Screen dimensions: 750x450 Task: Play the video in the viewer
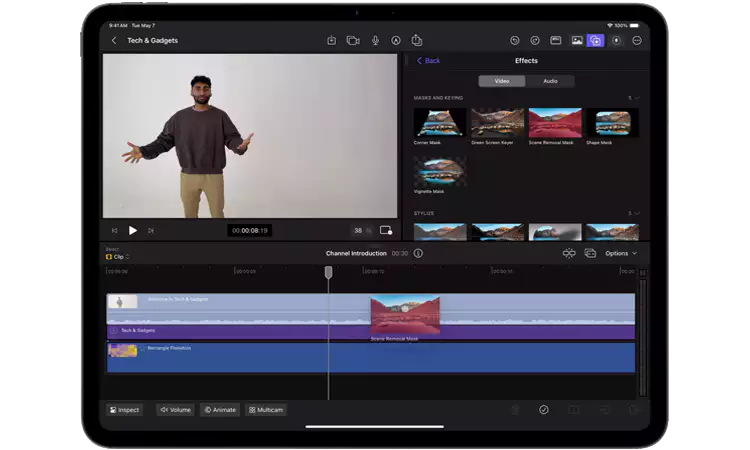click(132, 230)
